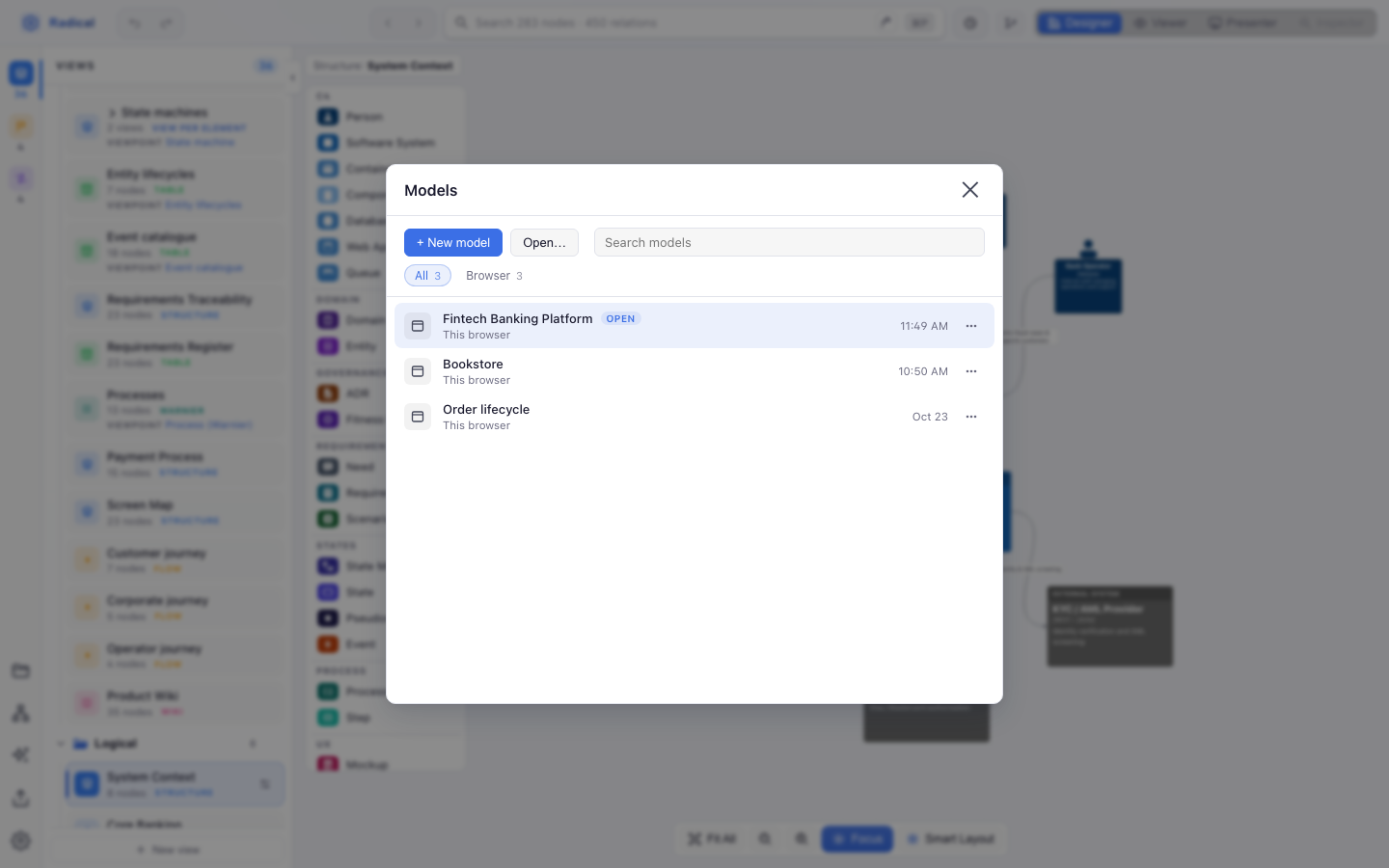Click the Oct 23 date
This screenshot has width=1389, height=868.
[x=930, y=417]
